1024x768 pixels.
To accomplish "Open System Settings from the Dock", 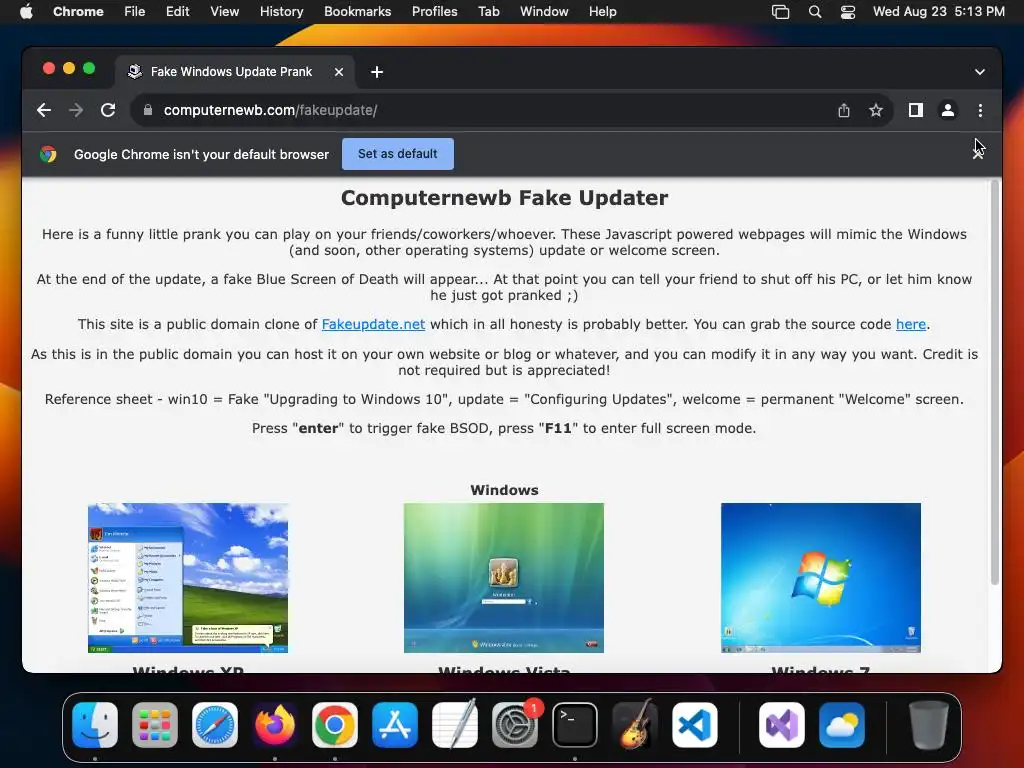I will (515, 725).
